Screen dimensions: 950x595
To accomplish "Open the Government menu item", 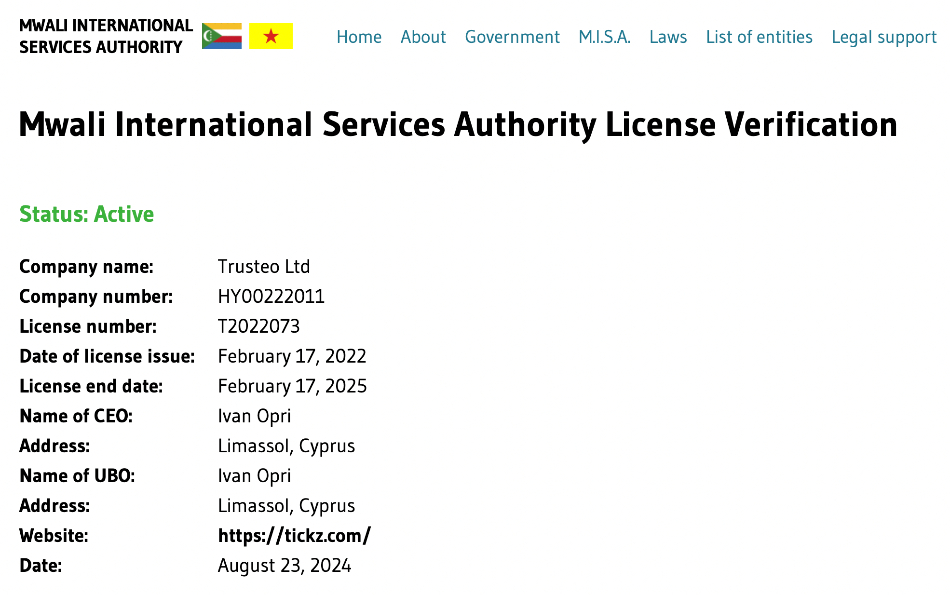I will (512, 37).
